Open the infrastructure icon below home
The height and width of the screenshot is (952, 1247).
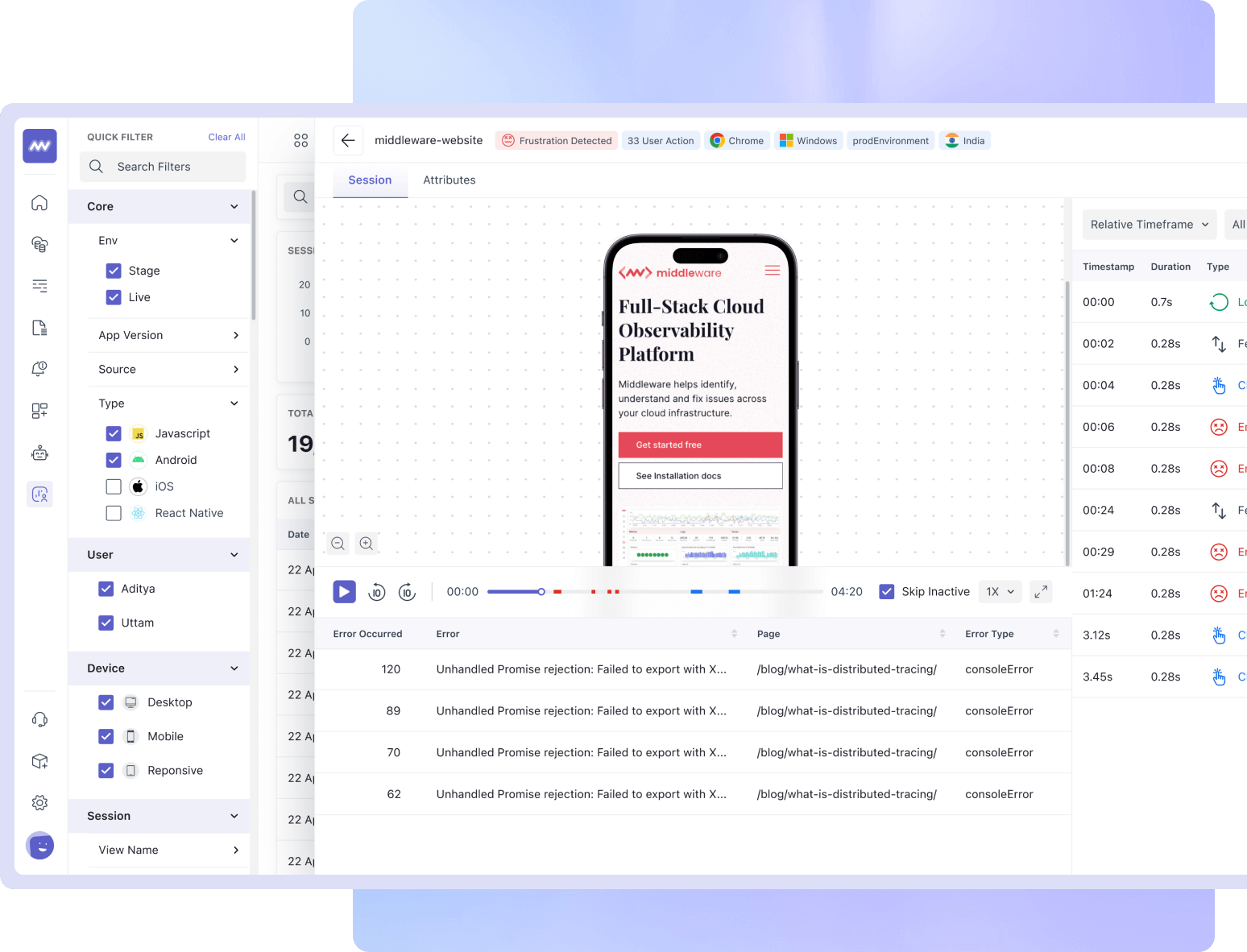point(39,244)
